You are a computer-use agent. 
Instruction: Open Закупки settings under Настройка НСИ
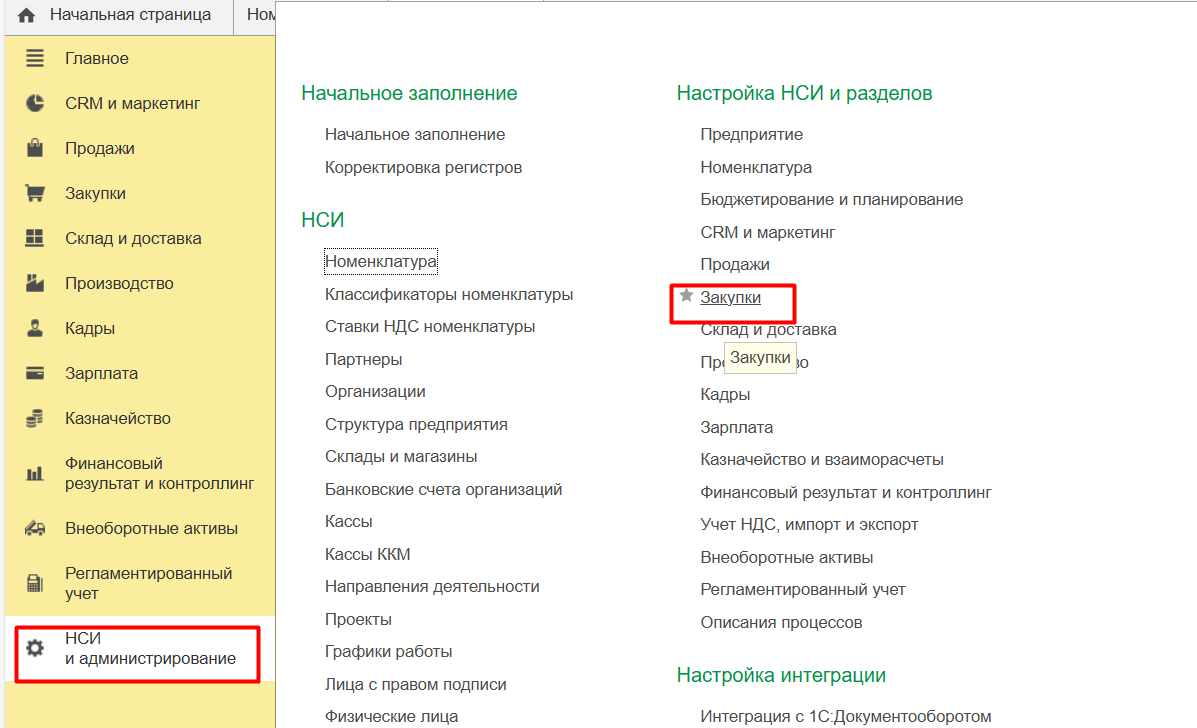click(x=730, y=298)
